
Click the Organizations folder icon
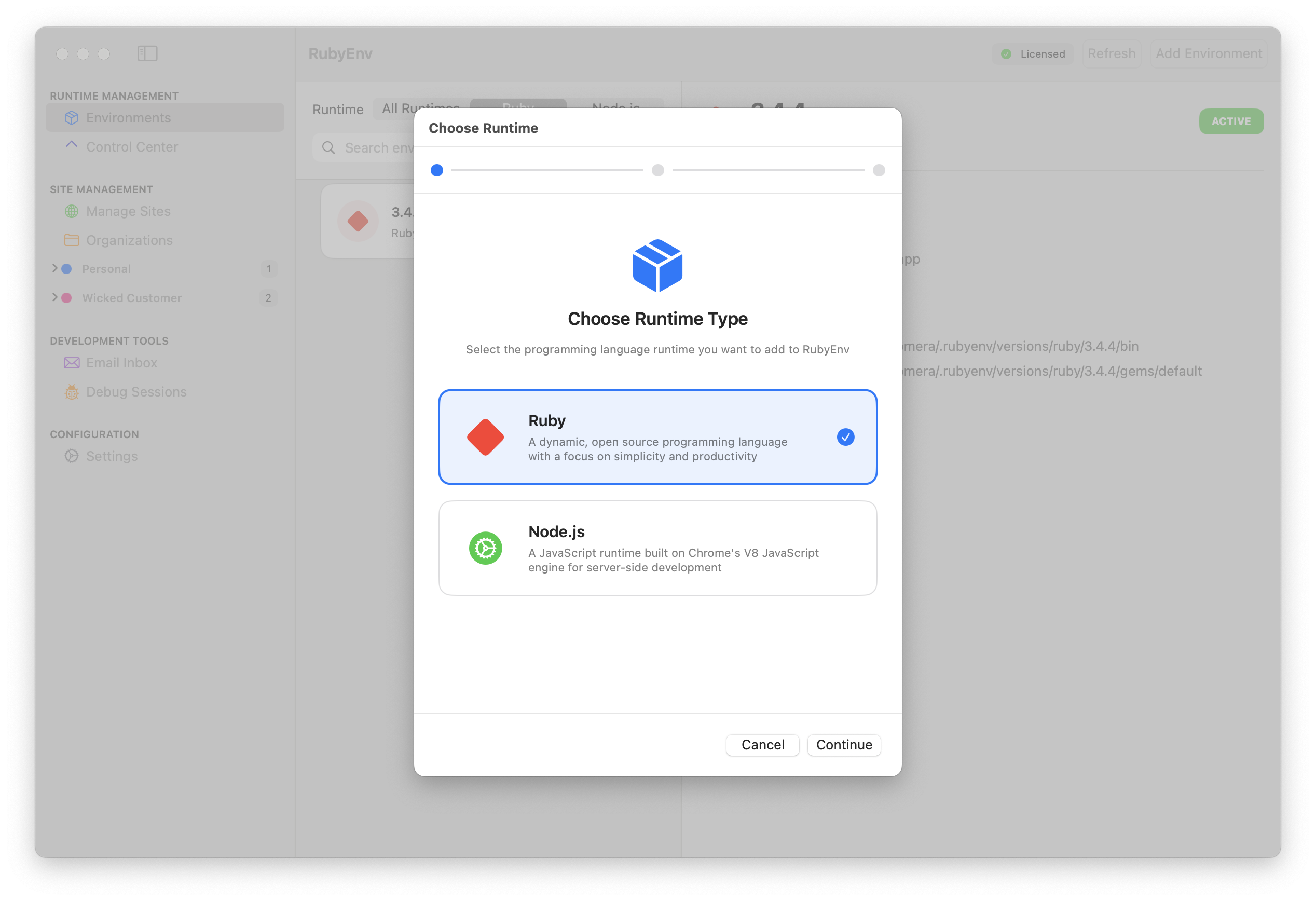[71, 240]
